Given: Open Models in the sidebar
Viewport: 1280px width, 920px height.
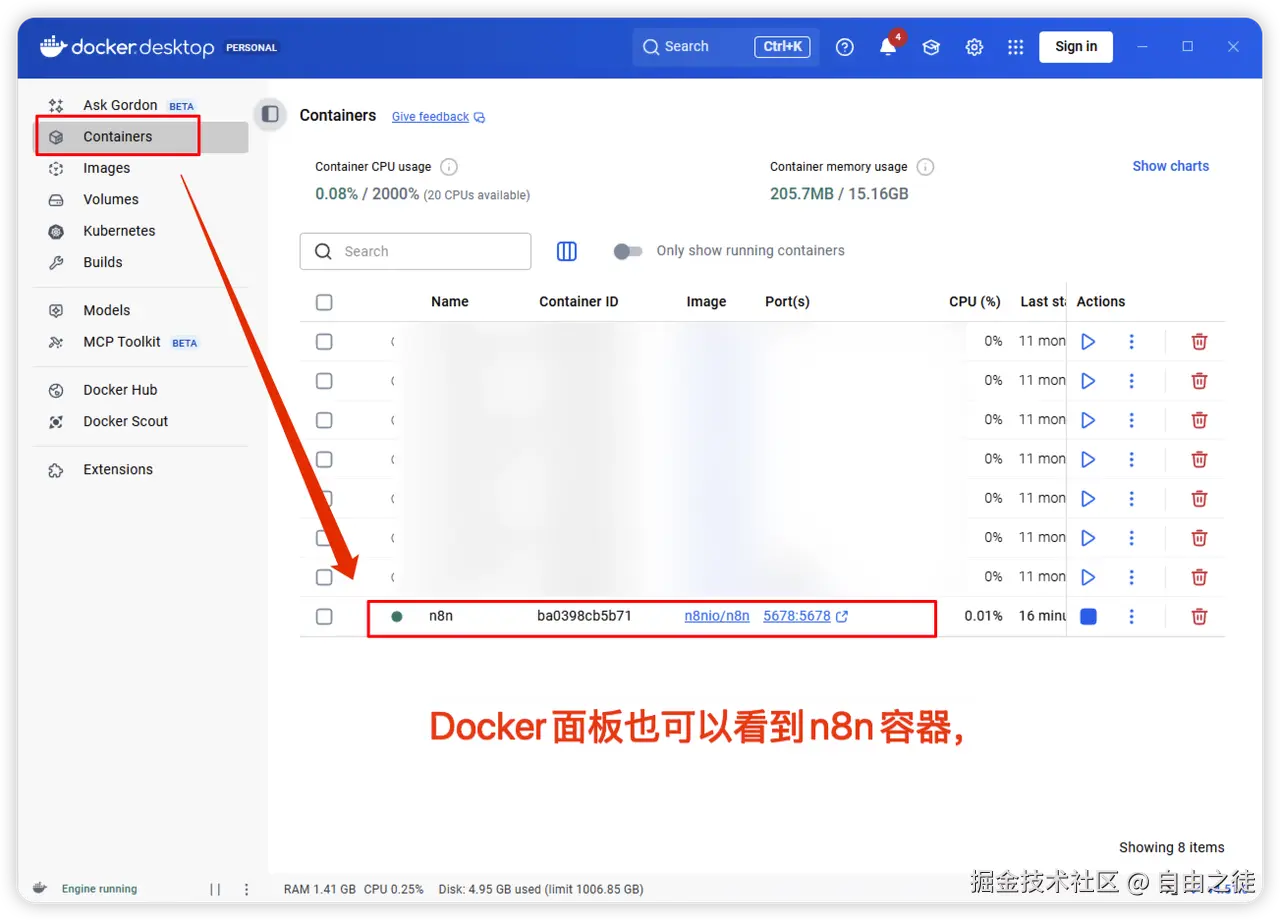Looking at the screenshot, I should coord(107,310).
